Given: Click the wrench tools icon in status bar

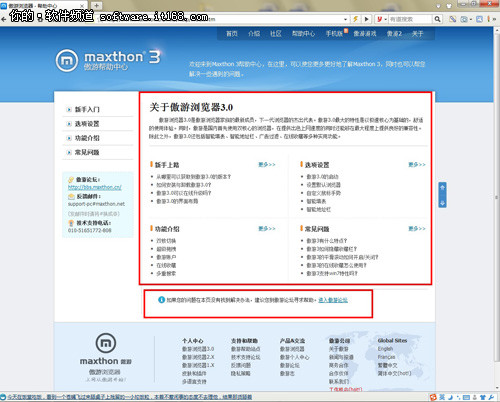Looking at the screenshot, I should pos(491,397).
